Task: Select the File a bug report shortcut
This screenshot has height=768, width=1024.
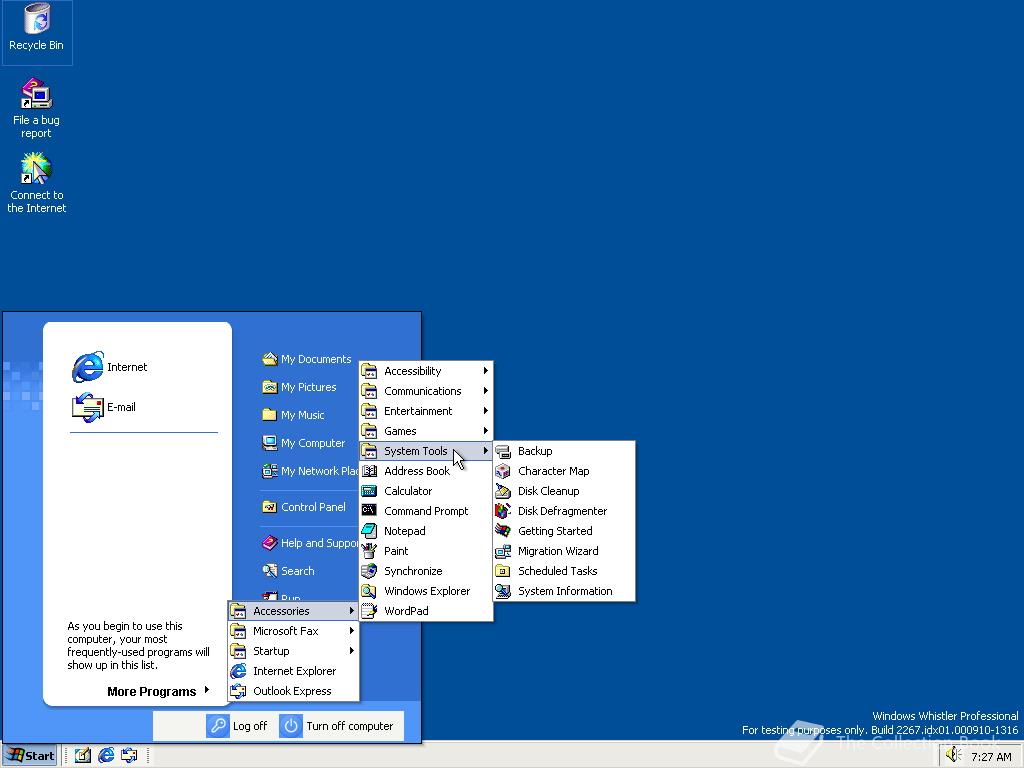Action: (36, 108)
